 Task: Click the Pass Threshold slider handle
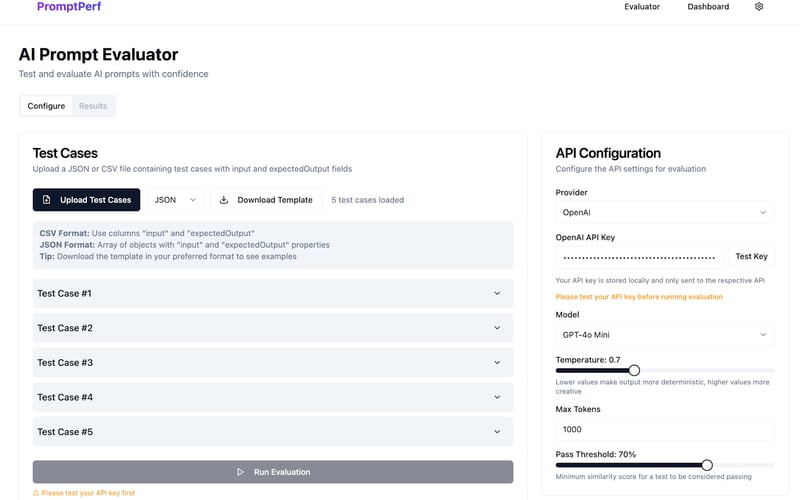click(x=707, y=465)
